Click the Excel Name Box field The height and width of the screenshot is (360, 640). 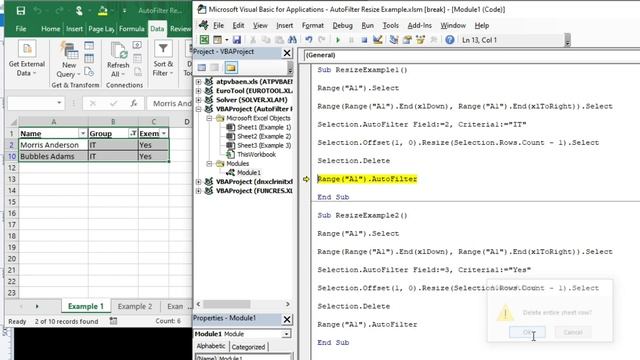pyautogui.click(x=36, y=103)
